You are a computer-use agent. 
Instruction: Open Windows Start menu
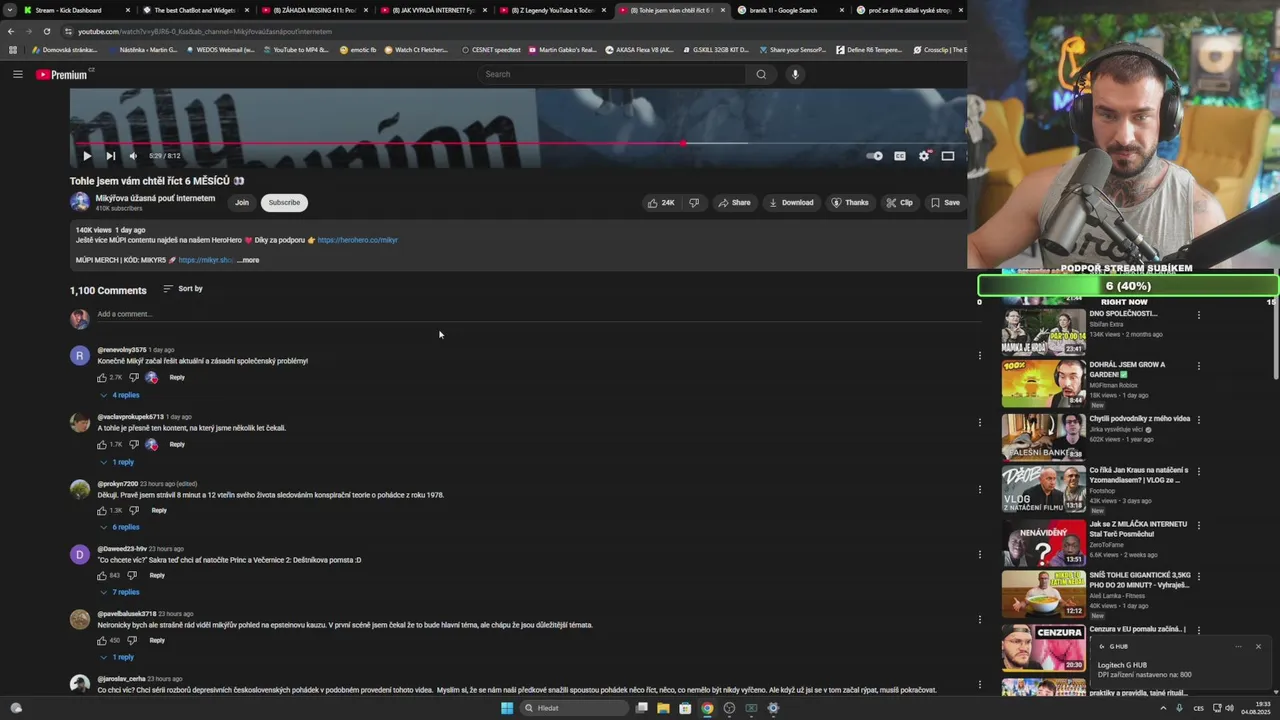[507, 708]
